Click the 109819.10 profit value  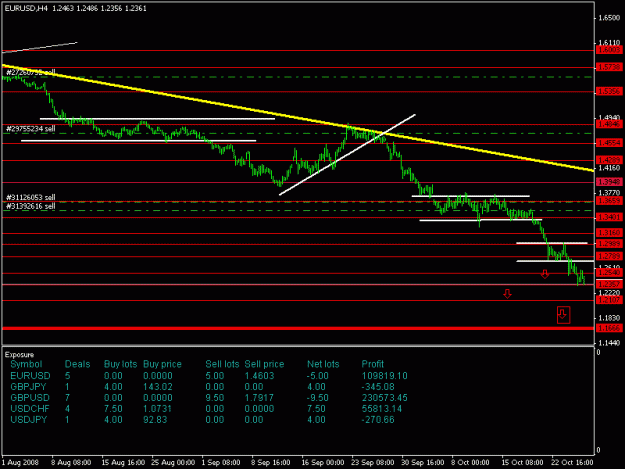pos(385,376)
